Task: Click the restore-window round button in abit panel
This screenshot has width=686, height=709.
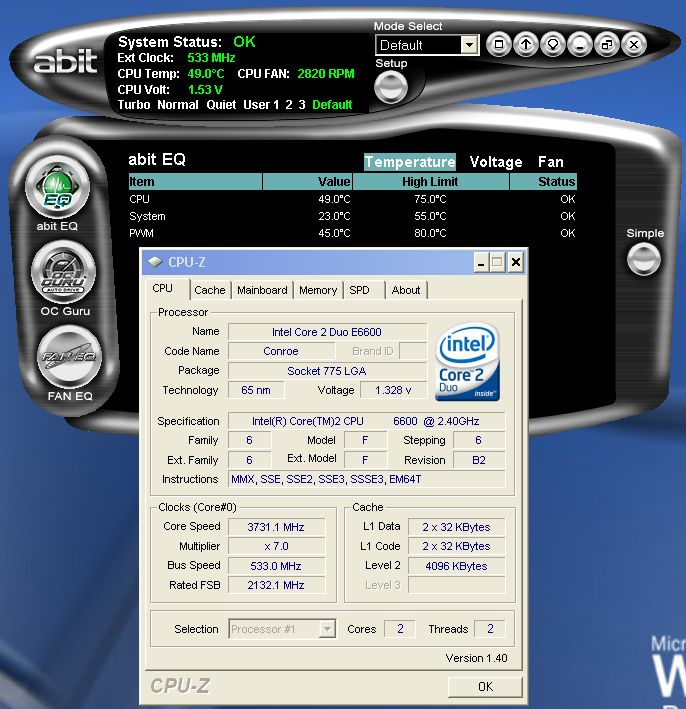Action: 607,44
